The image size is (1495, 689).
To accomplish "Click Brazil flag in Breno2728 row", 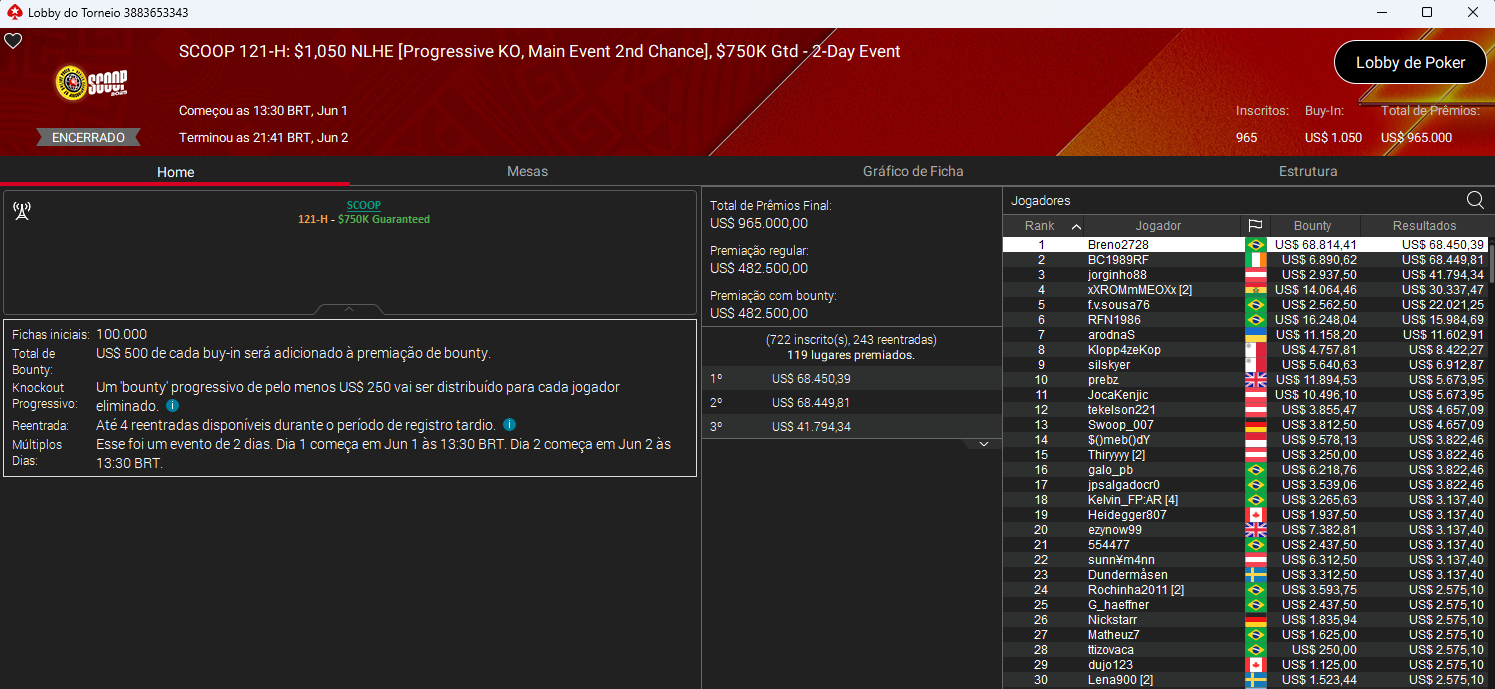I will click(1255, 245).
